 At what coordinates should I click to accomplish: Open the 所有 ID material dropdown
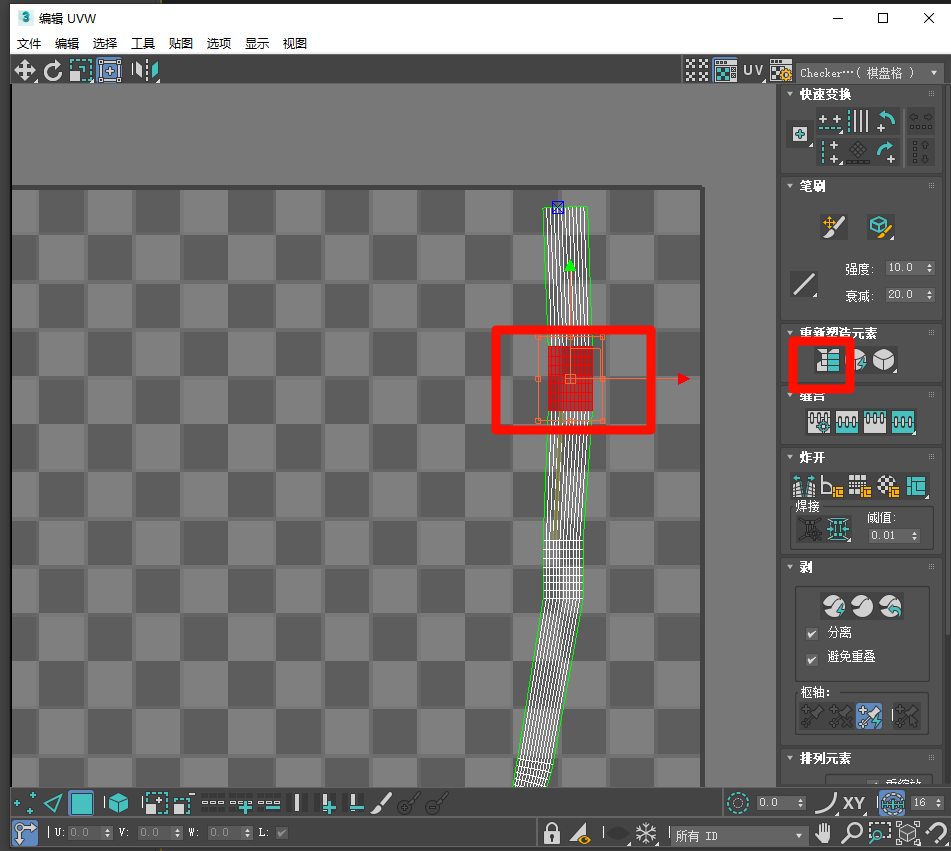click(x=740, y=834)
